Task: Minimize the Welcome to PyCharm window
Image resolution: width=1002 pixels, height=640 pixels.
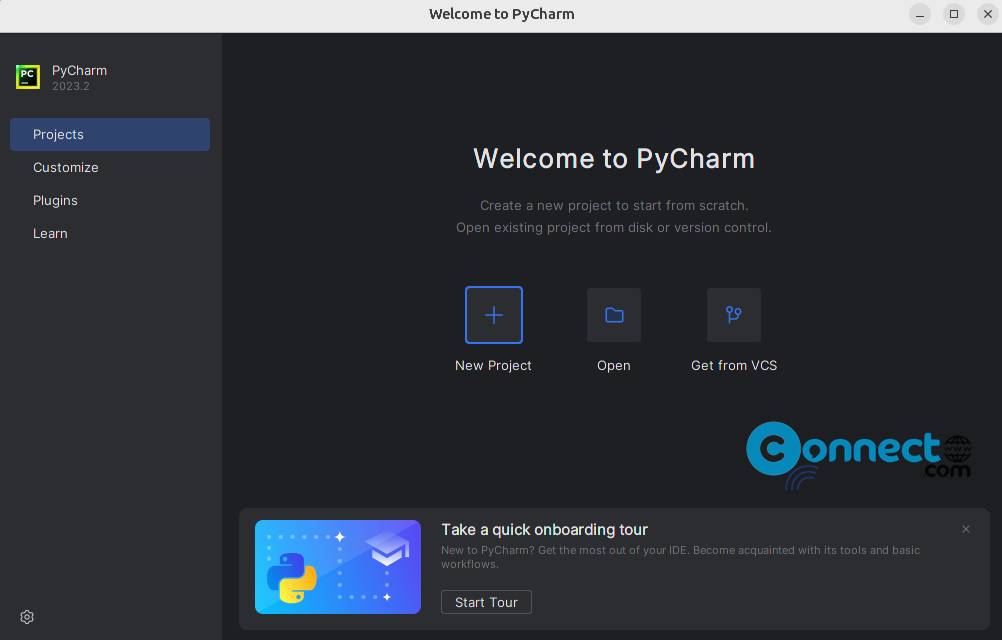Action: (x=920, y=14)
